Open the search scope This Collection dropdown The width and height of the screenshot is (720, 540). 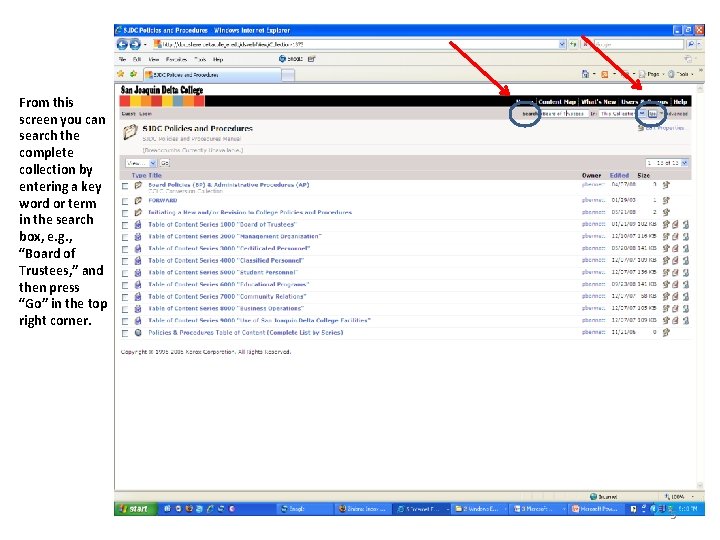pyautogui.click(x=622, y=113)
